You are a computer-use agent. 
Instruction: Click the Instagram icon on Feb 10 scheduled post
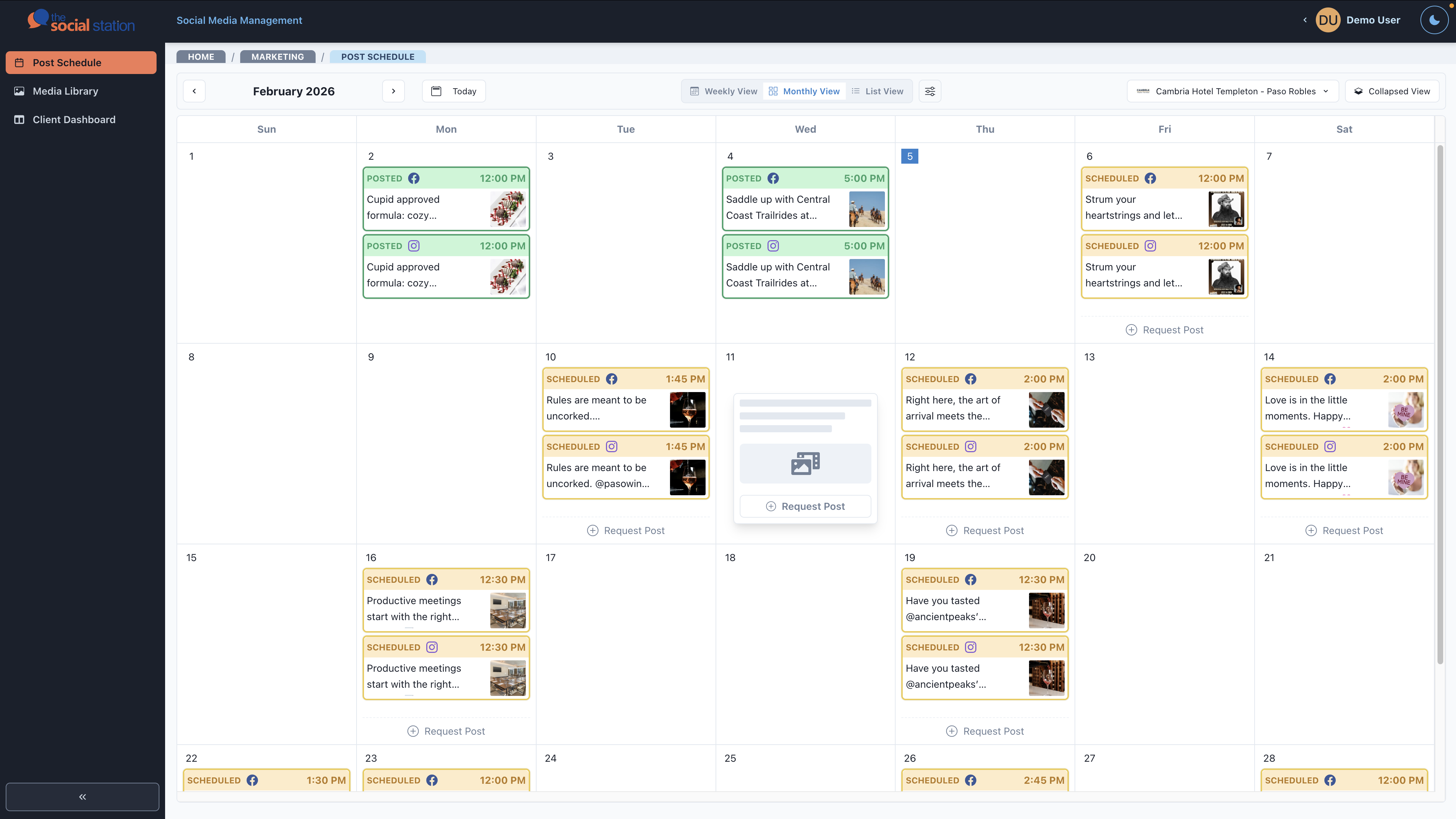[611, 446]
